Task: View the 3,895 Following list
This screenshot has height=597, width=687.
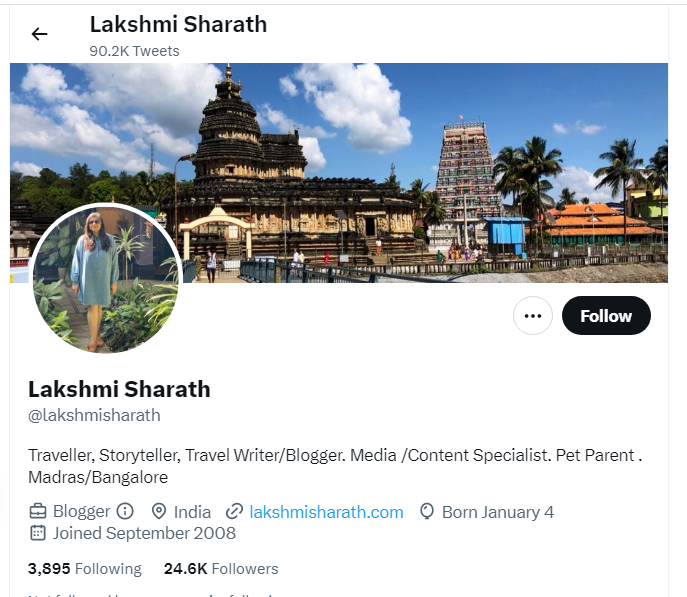Action: pyautogui.click(x=85, y=569)
